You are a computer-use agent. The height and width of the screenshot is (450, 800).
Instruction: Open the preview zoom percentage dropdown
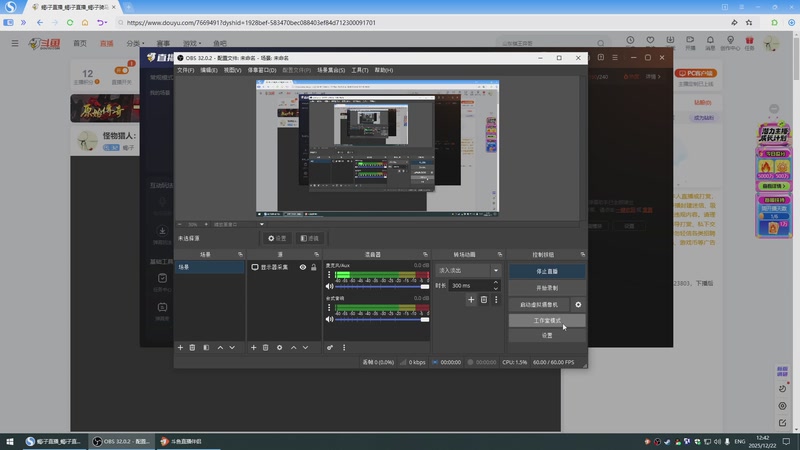pyautogui.click(x=193, y=225)
